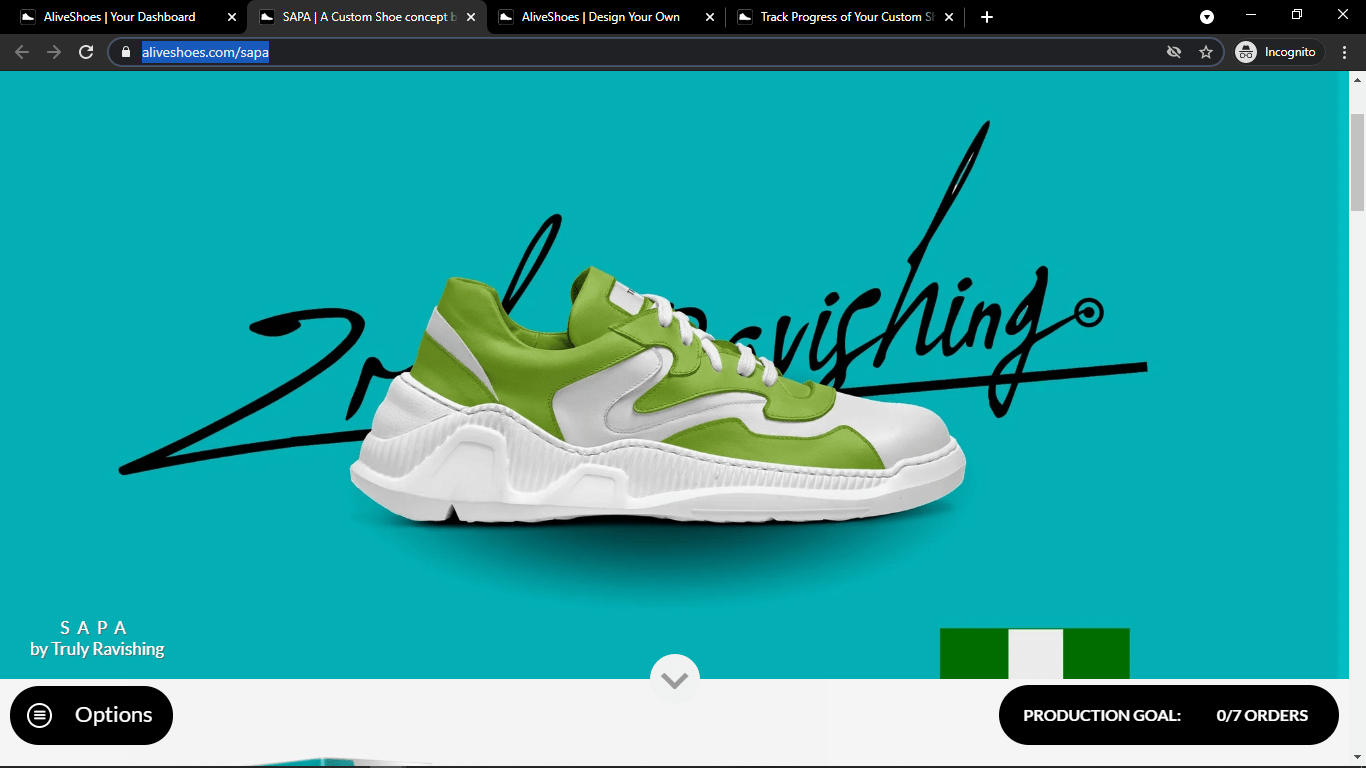
Task: Switch to the Track Progress tab
Action: pos(840,17)
